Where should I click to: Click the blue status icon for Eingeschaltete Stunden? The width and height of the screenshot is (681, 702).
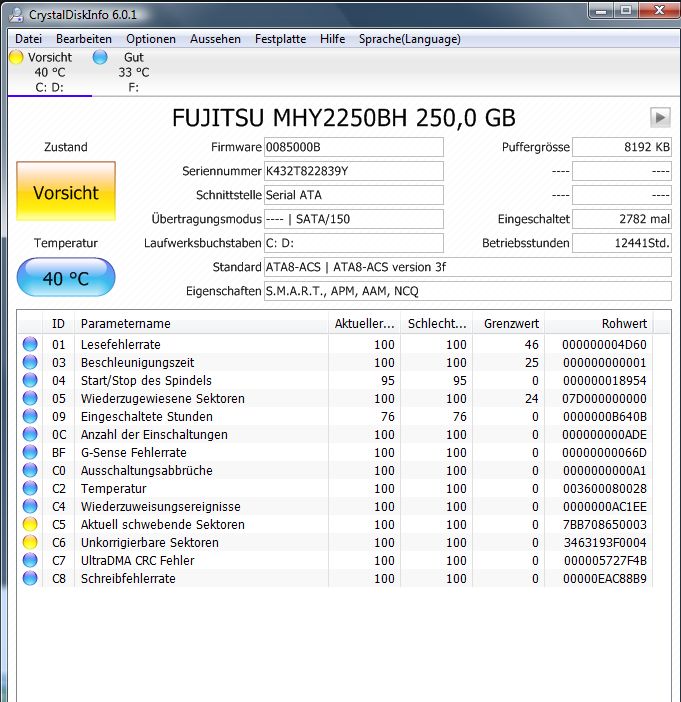coord(30,416)
